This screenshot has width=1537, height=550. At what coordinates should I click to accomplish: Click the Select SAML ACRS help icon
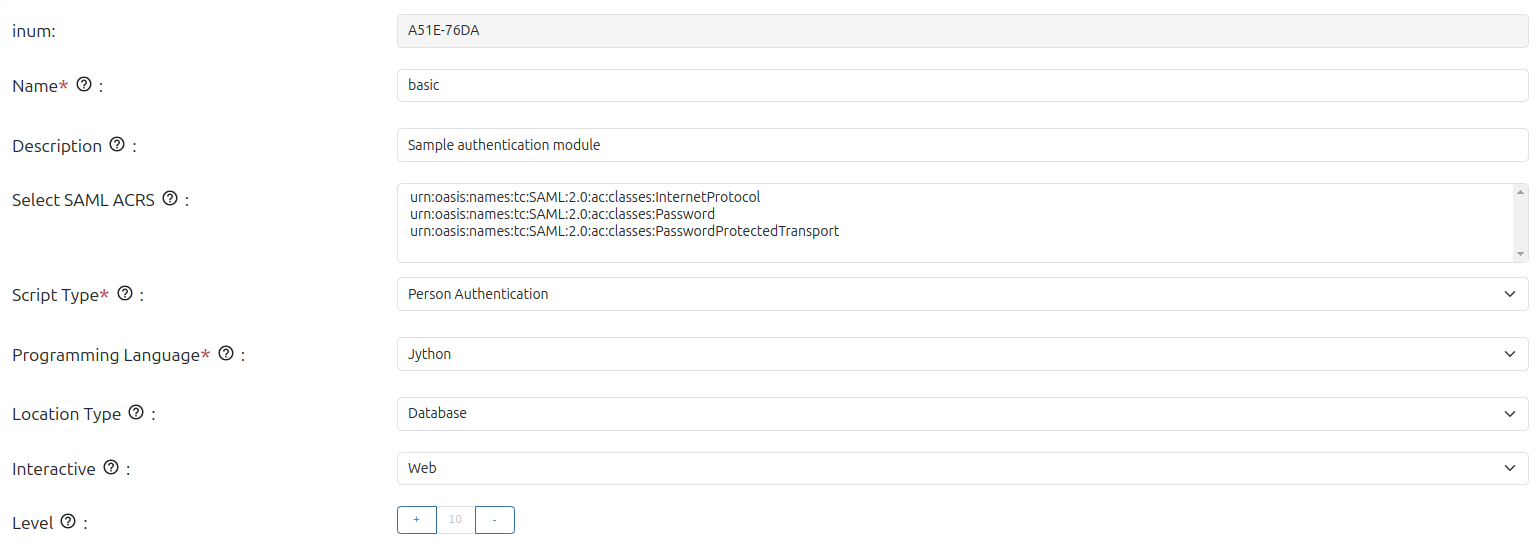170,199
